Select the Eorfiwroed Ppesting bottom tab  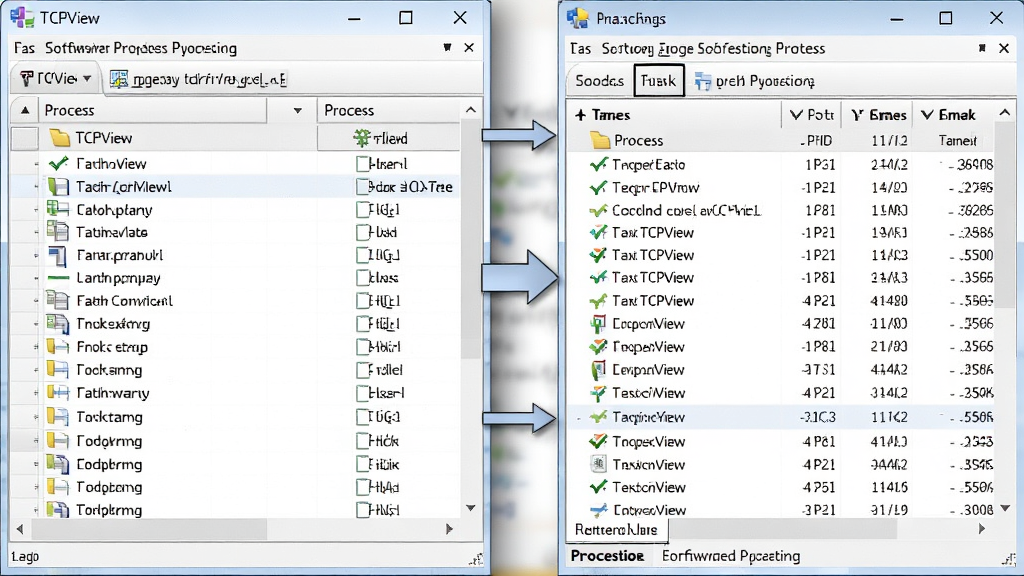(731, 556)
